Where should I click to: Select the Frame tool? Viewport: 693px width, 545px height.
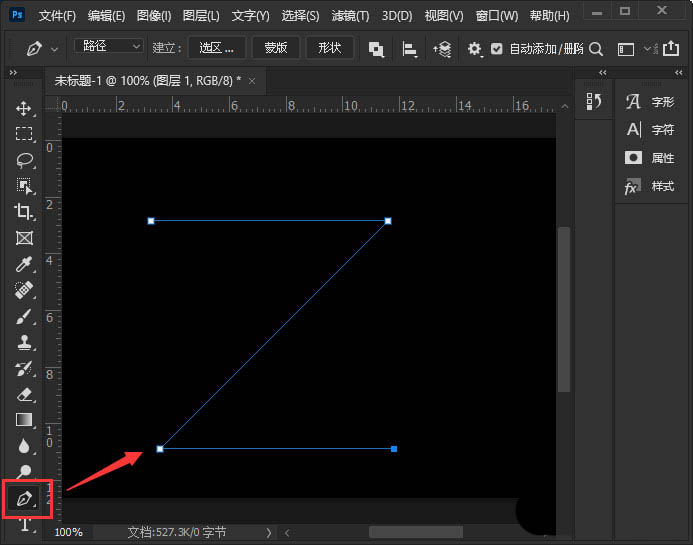24,238
